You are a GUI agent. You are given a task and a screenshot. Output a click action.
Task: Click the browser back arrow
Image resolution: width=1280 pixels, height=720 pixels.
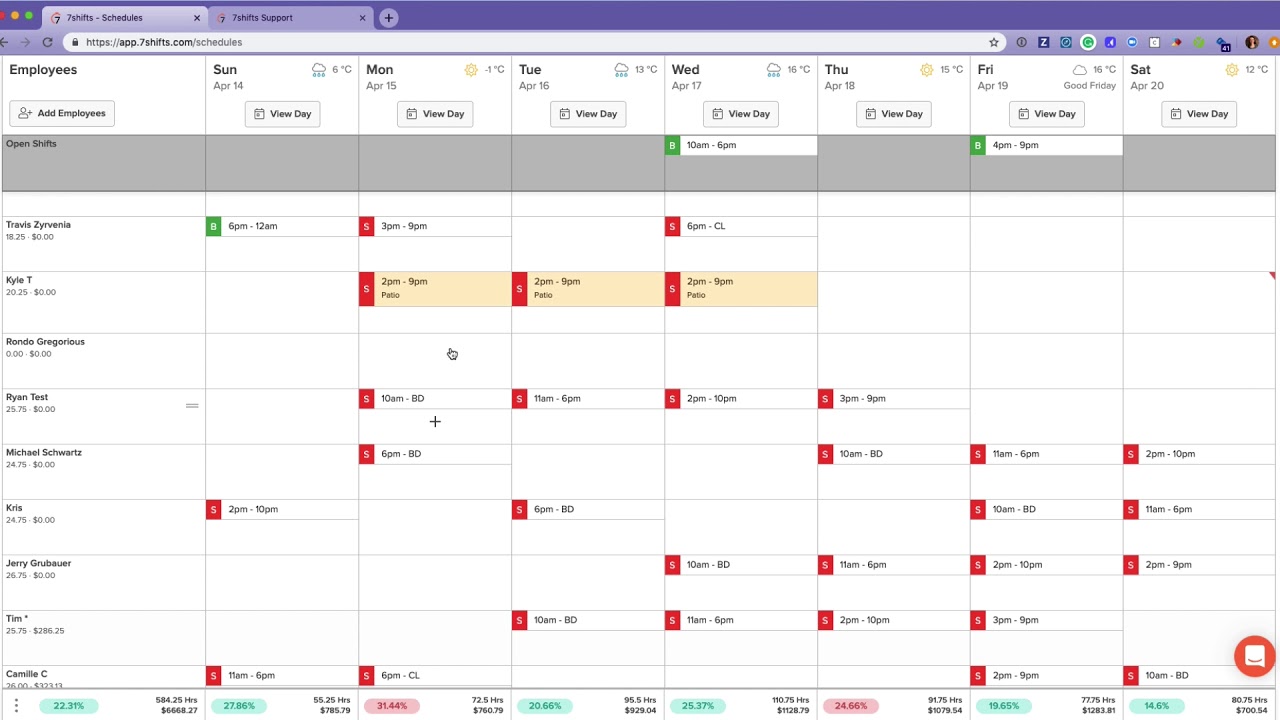pyautogui.click(x=8, y=42)
